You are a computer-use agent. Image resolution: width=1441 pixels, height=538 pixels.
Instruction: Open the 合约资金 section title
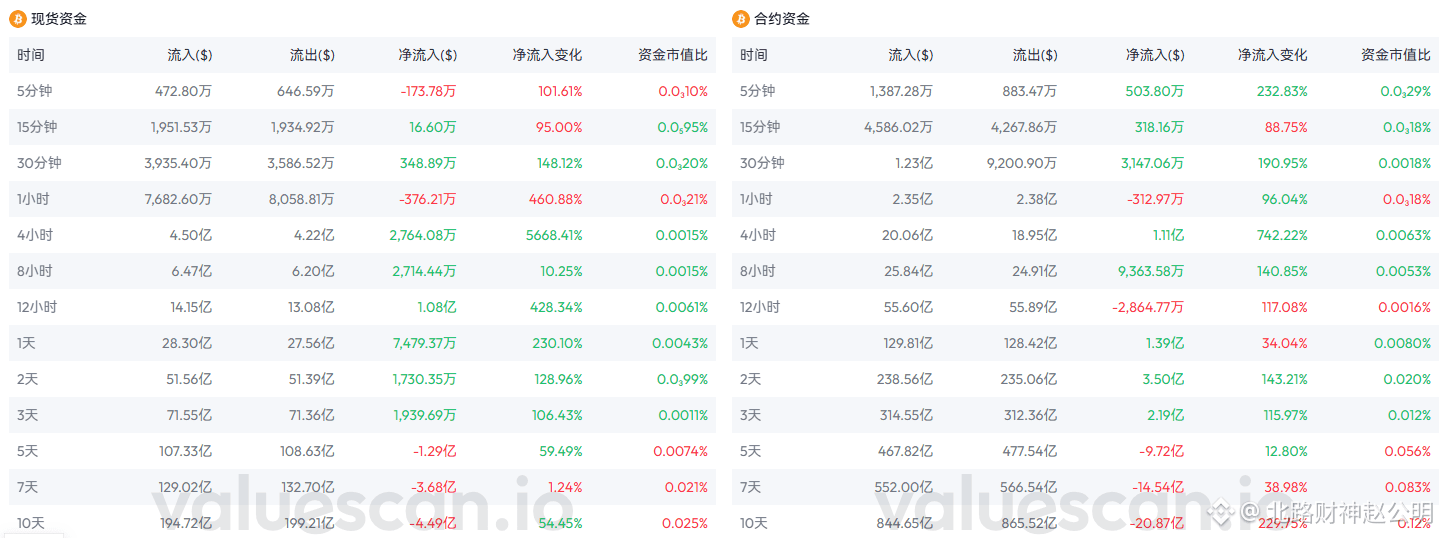[x=782, y=19]
